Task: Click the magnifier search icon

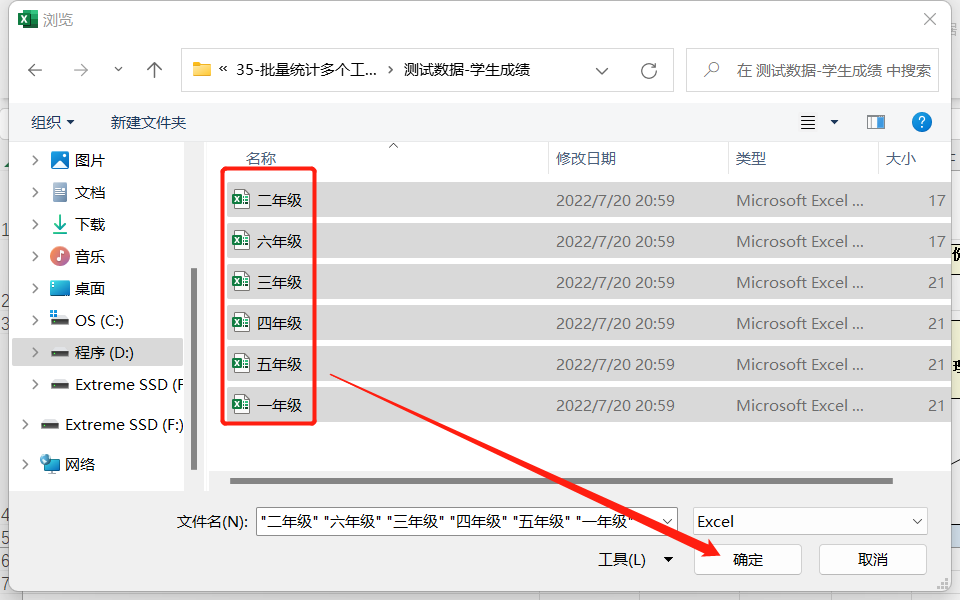Action: [x=711, y=70]
